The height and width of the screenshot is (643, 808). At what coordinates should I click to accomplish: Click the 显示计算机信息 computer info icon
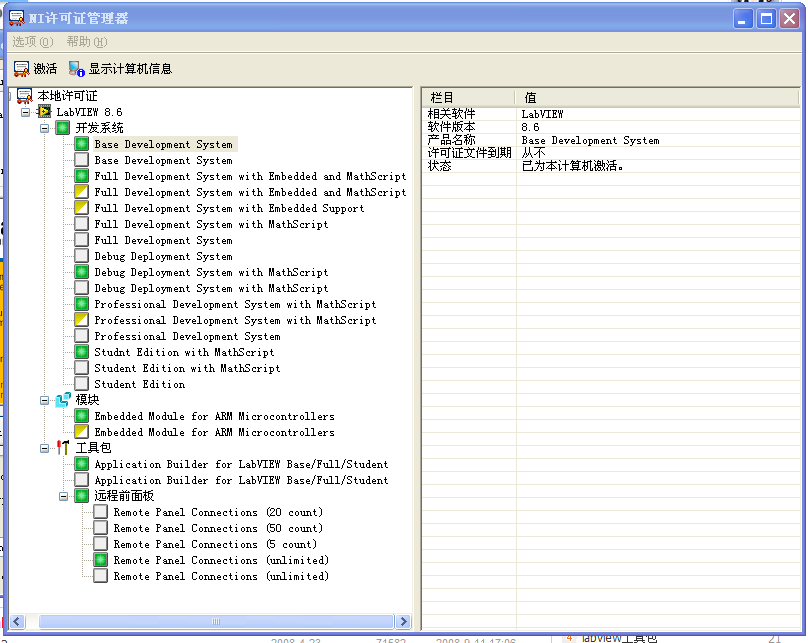(x=76, y=69)
